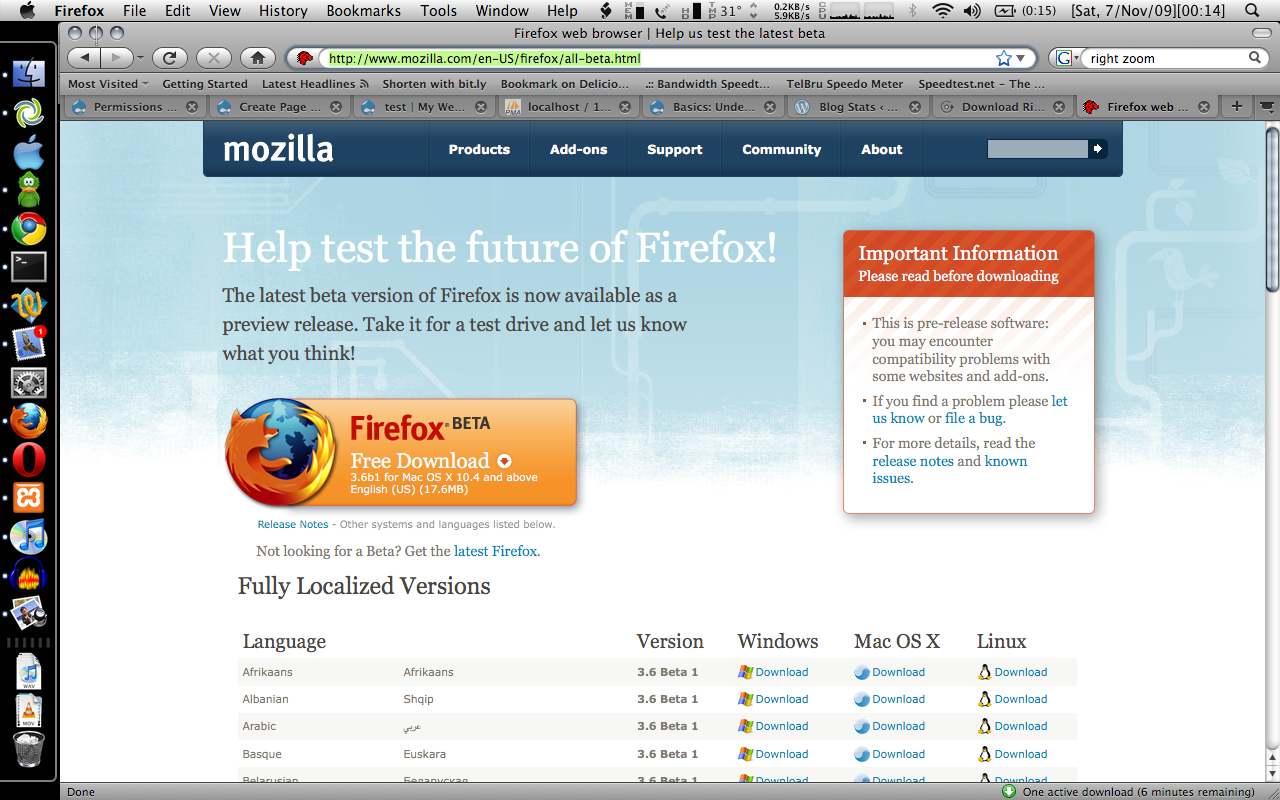The width and height of the screenshot is (1280, 800).
Task: Click the Reload page button
Action: [169, 58]
